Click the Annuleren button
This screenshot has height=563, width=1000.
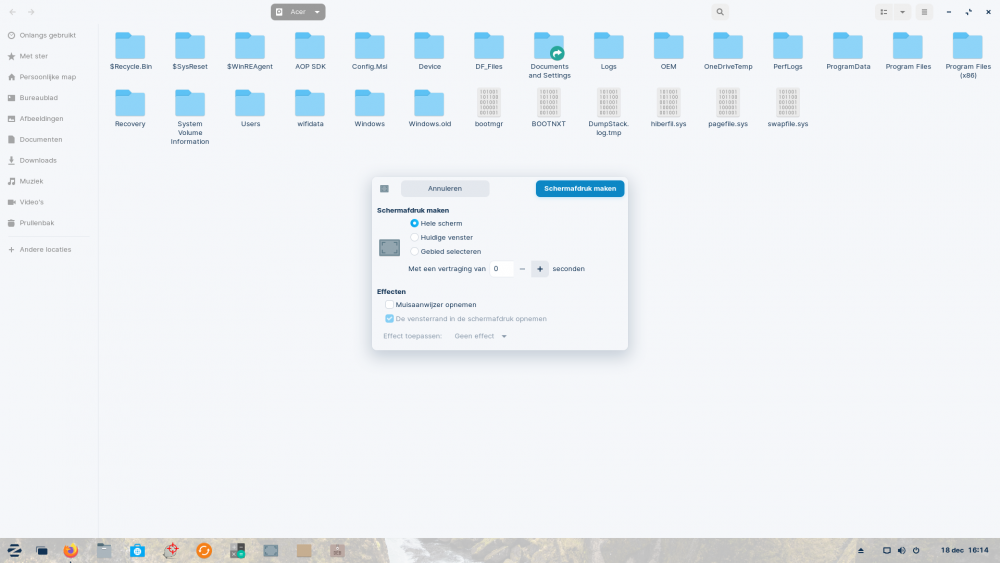pos(445,189)
